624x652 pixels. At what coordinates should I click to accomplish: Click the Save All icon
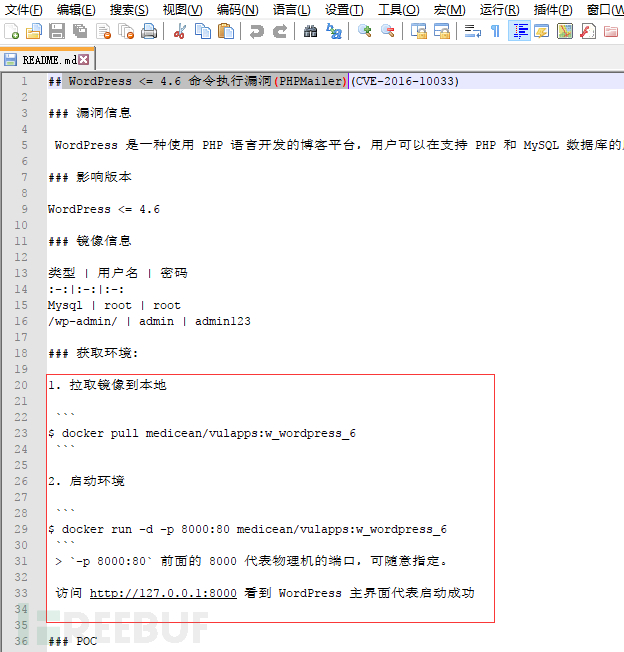point(80,31)
